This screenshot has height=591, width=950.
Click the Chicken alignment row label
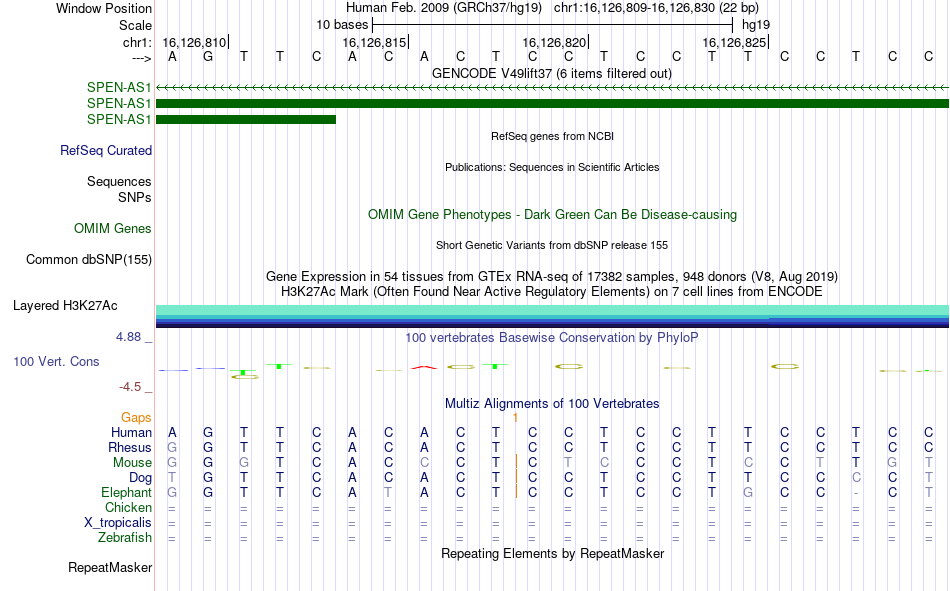point(128,508)
